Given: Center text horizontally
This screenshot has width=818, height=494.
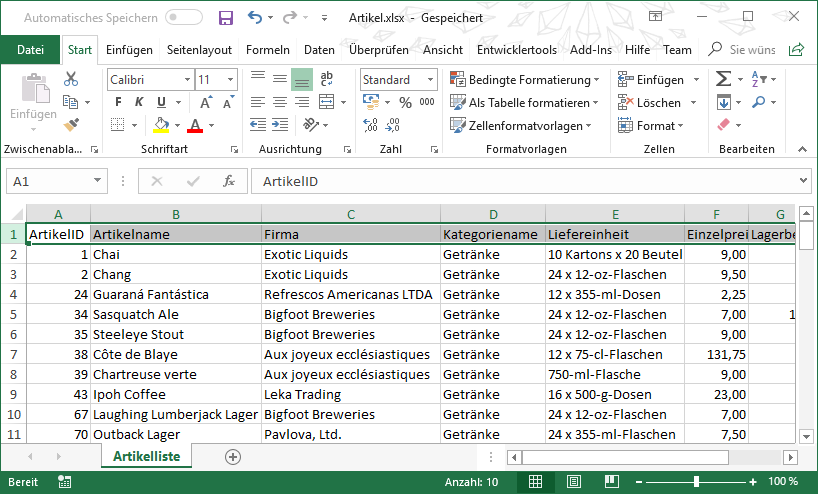Looking at the screenshot, I should click(x=280, y=102).
